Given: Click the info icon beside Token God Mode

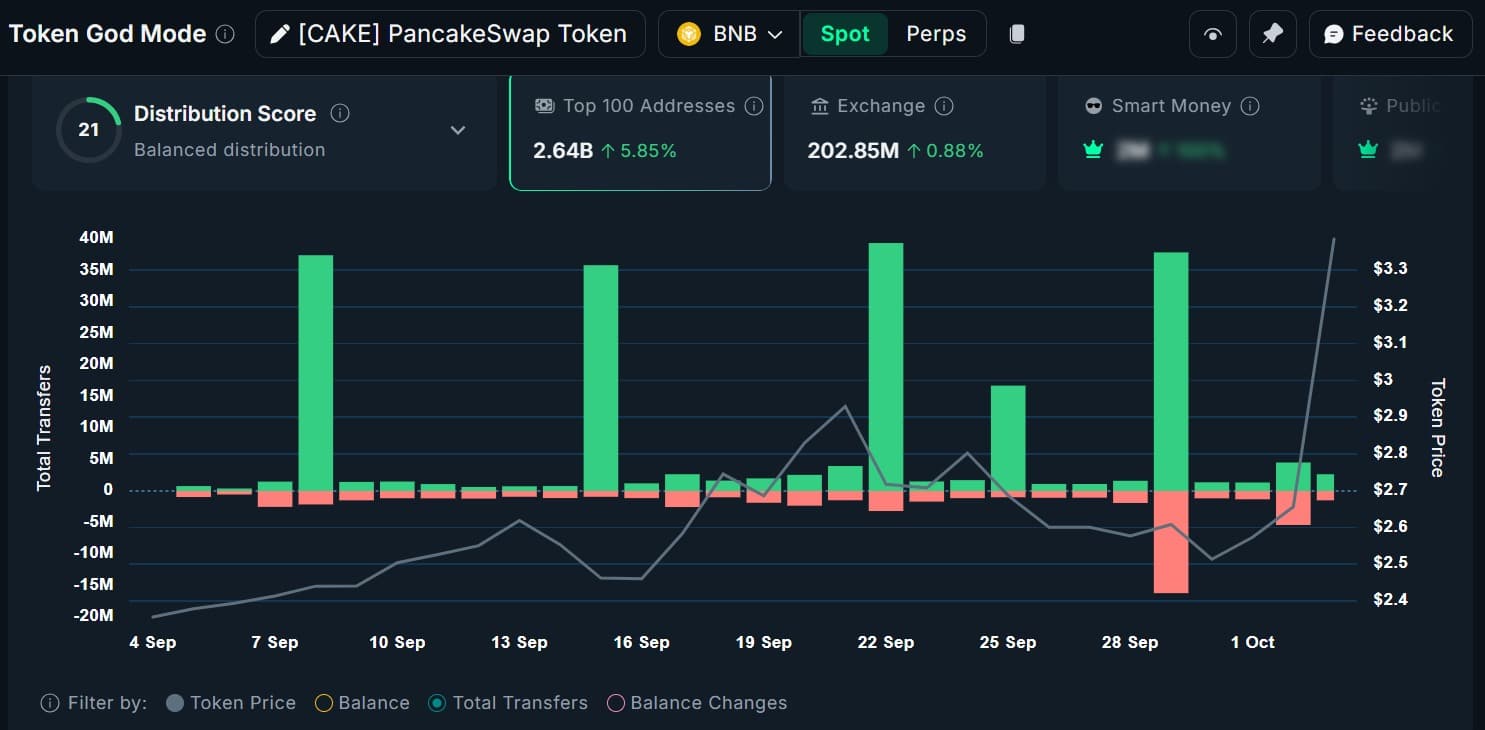Looking at the screenshot, I should [226, 34].
